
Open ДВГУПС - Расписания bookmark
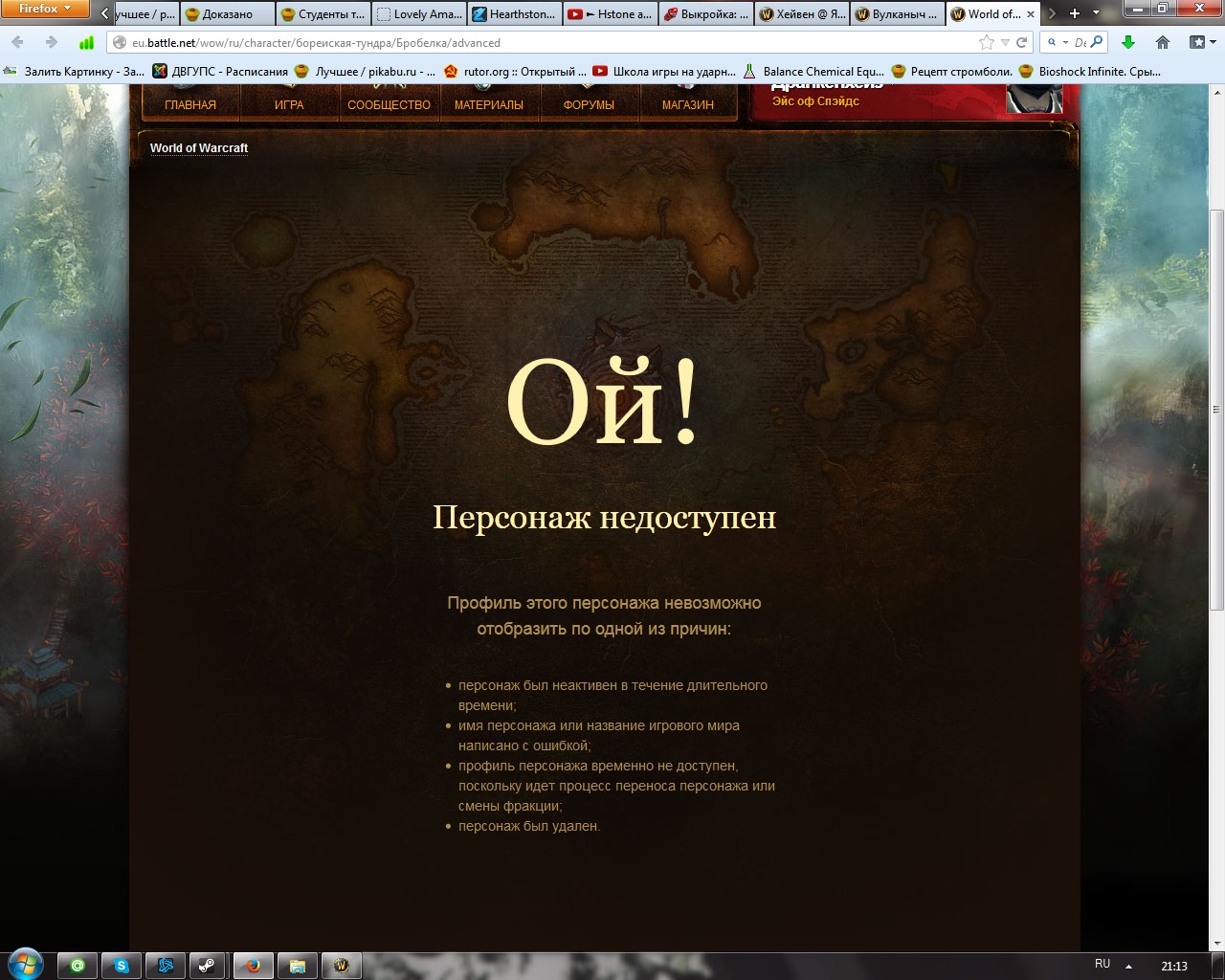220,71
